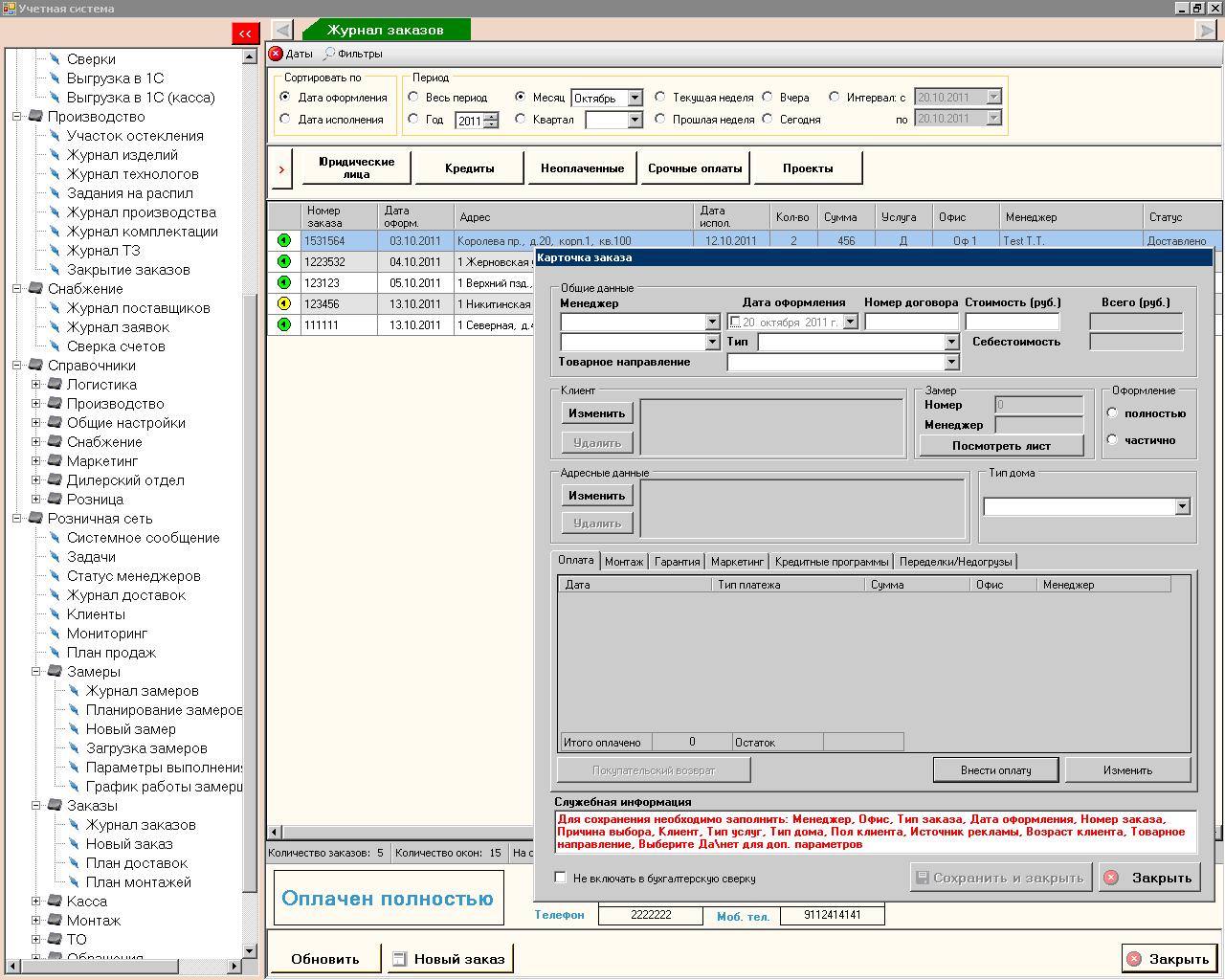This screenshot has height=980, width=1225.
Task: Click the yellow status icon beside order 123456
Action: (x=283, y=303)
